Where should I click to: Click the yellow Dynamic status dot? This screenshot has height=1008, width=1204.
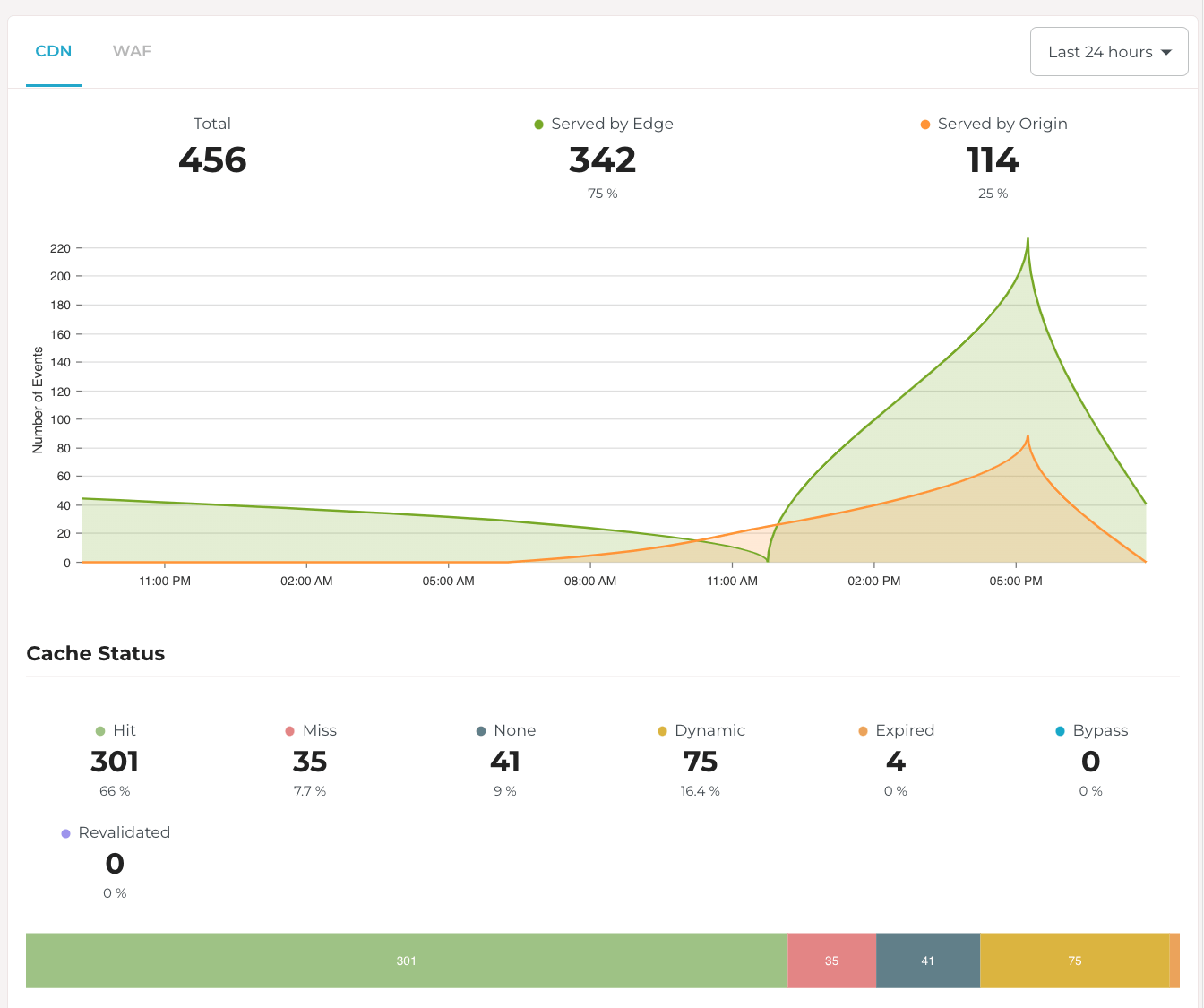click(662, 731)
